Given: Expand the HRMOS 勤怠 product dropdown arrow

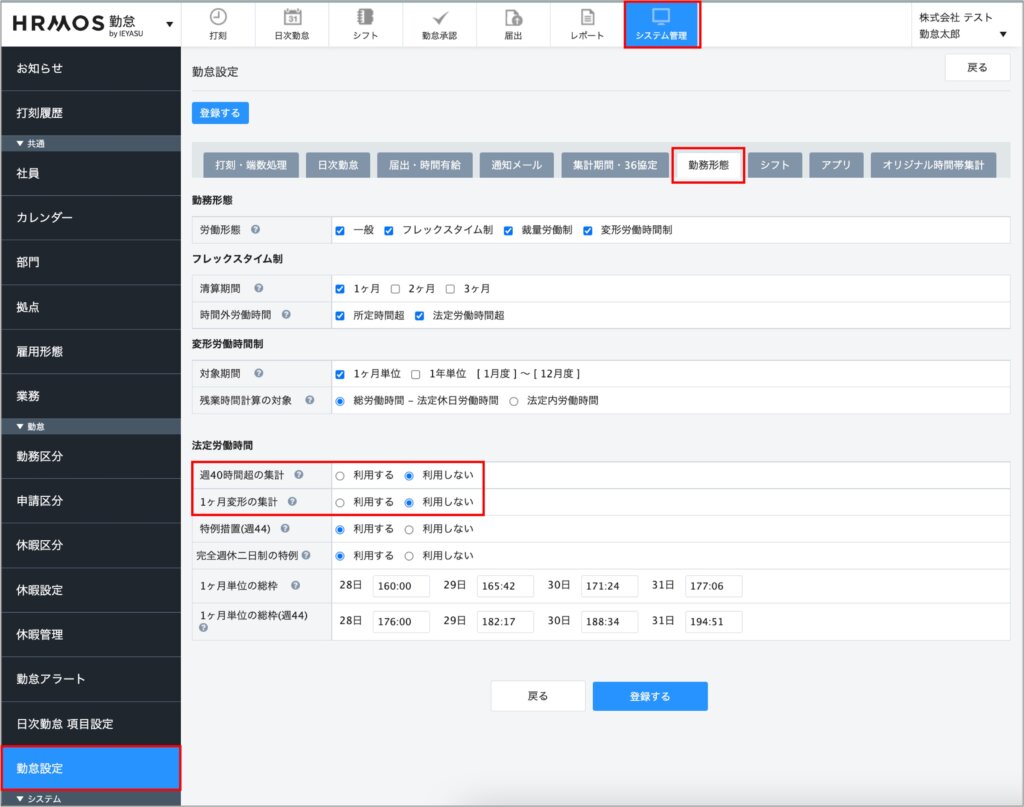Looking at the screenshot, I should 169,24.
